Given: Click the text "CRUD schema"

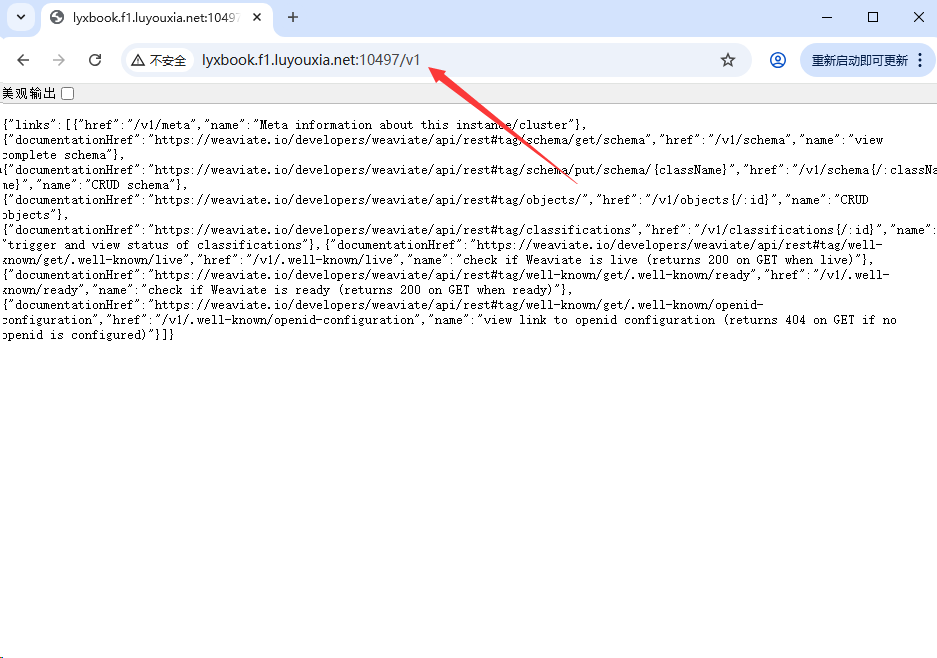Looking at the screenshot, I should (130, 185).
